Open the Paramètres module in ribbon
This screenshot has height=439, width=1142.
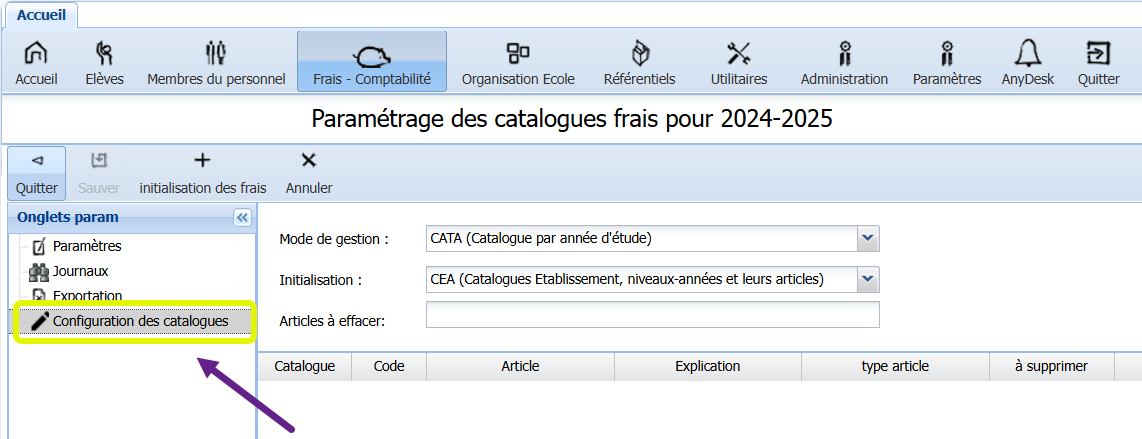tap(946, 63)
